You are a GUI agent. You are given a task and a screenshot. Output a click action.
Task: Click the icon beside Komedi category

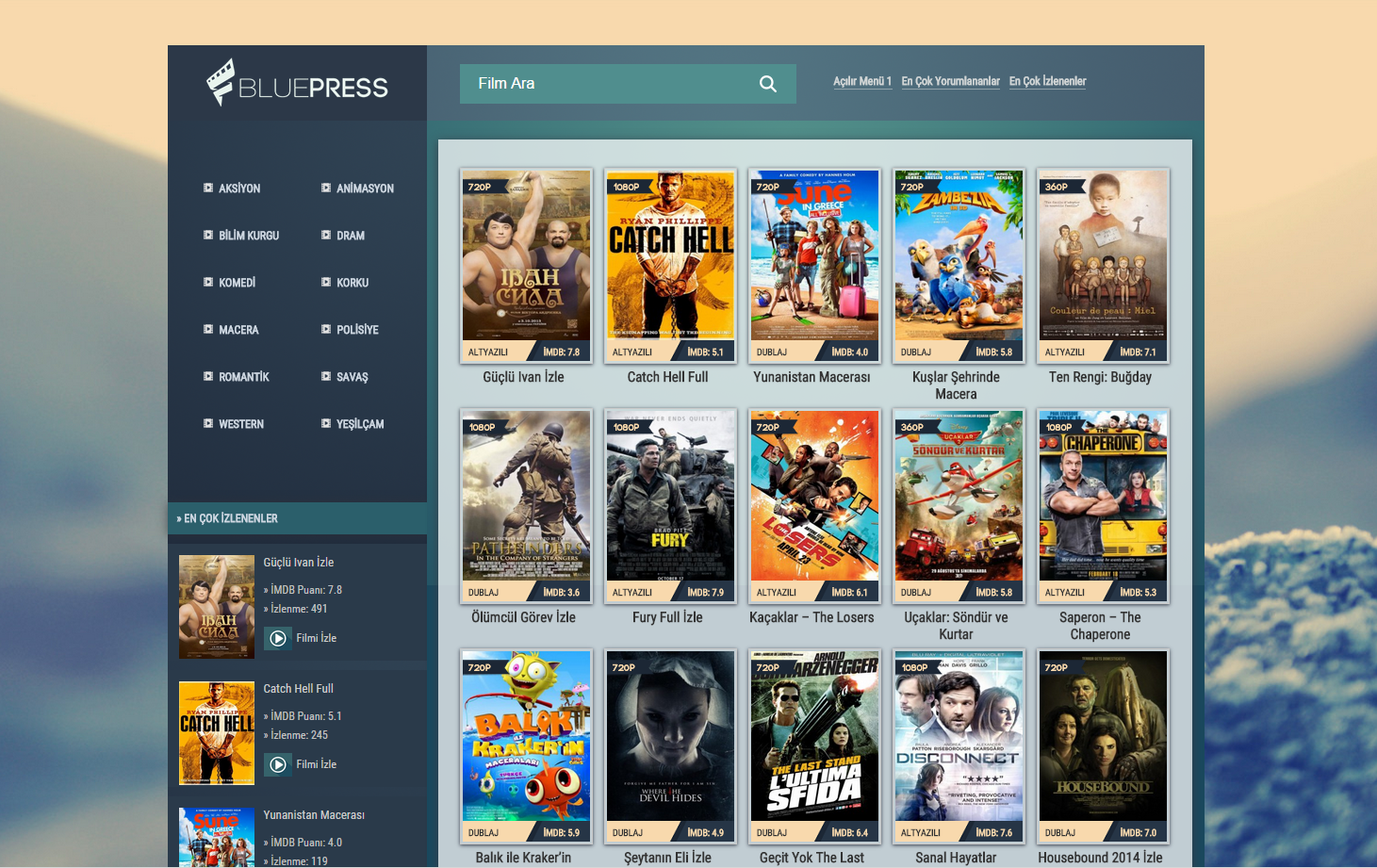[208, 282]
